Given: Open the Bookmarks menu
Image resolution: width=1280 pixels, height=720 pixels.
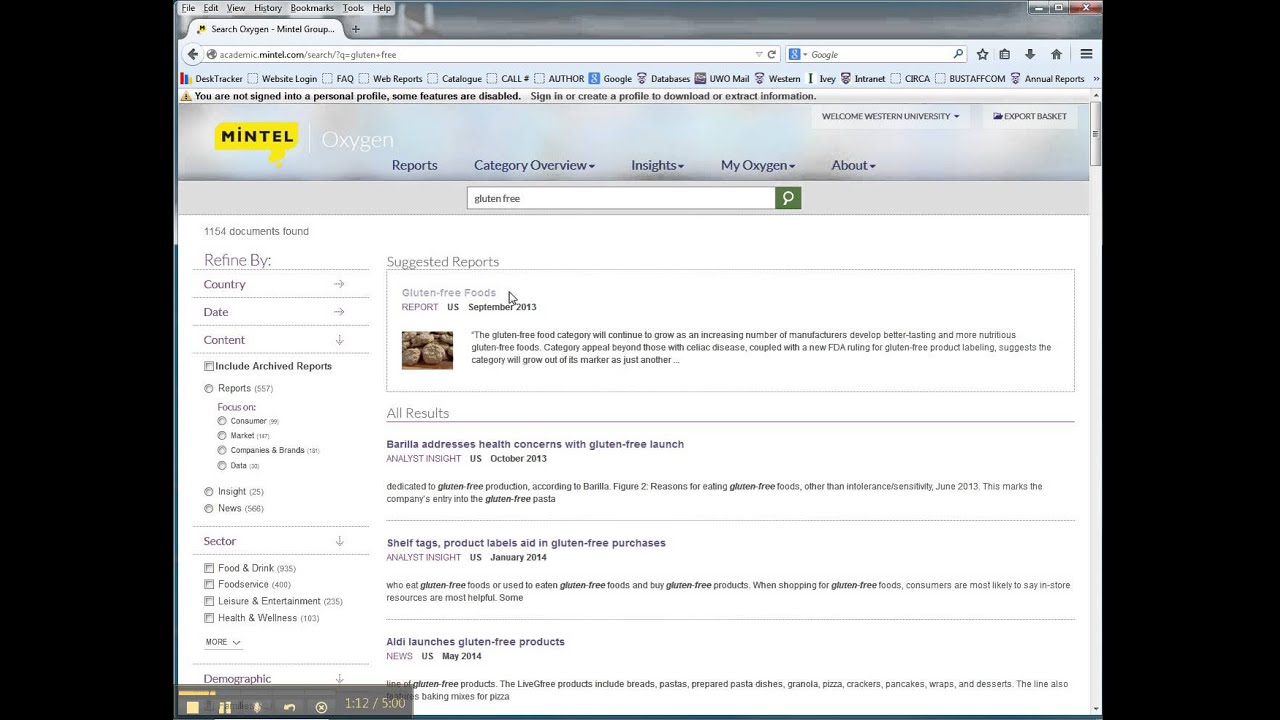Looking at the screenshot, I should [x=312, y=8].
